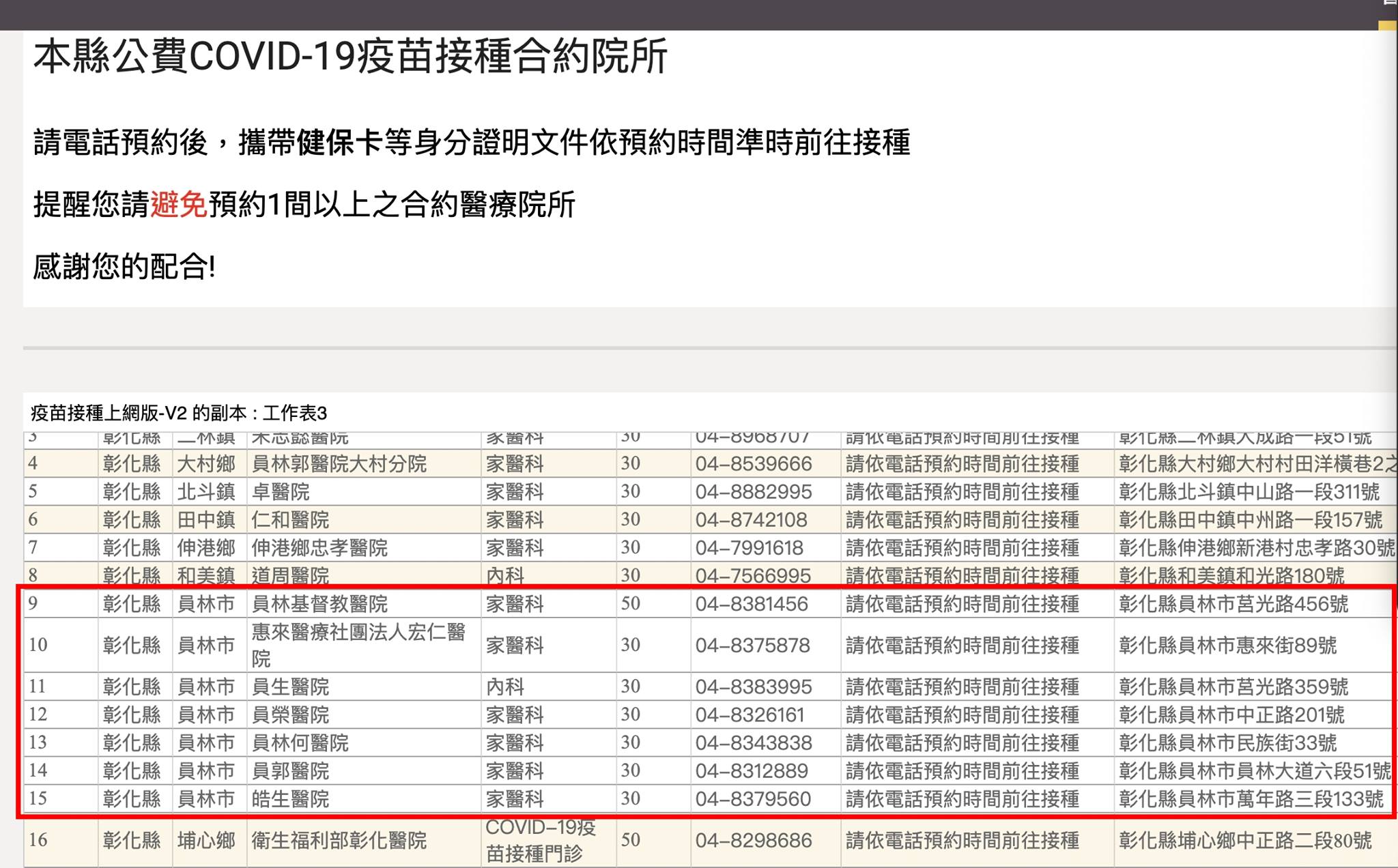Select phone number "04-8375878"
This screenshot has width=1398, height=868.
(753, 646)
